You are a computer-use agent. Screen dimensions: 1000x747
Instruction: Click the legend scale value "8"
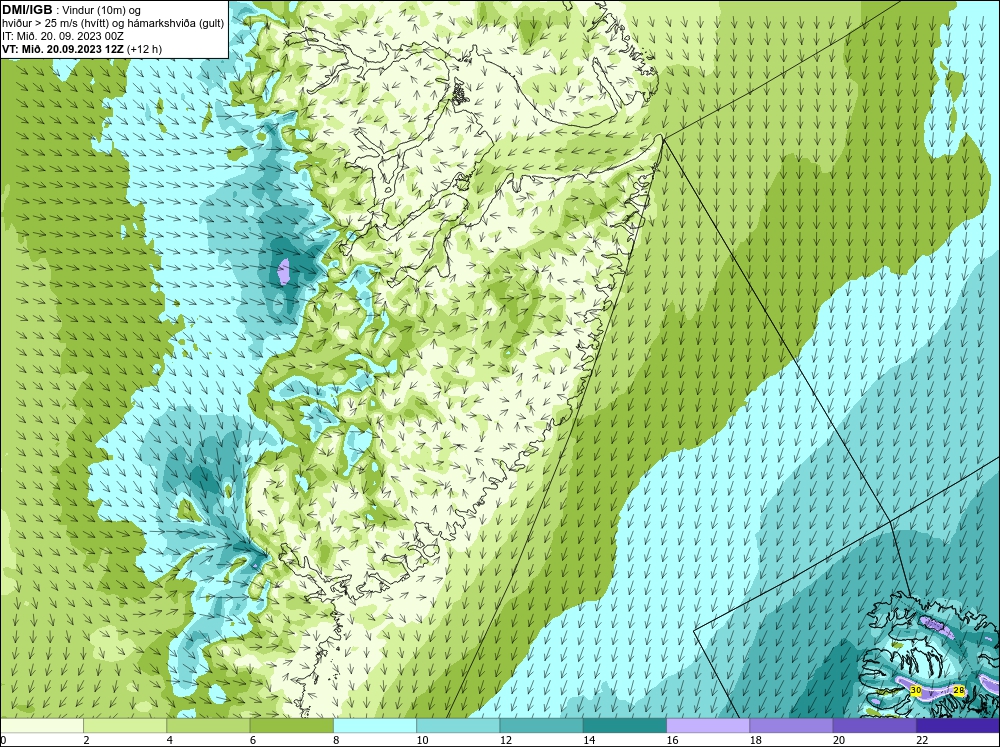point(337,740)
